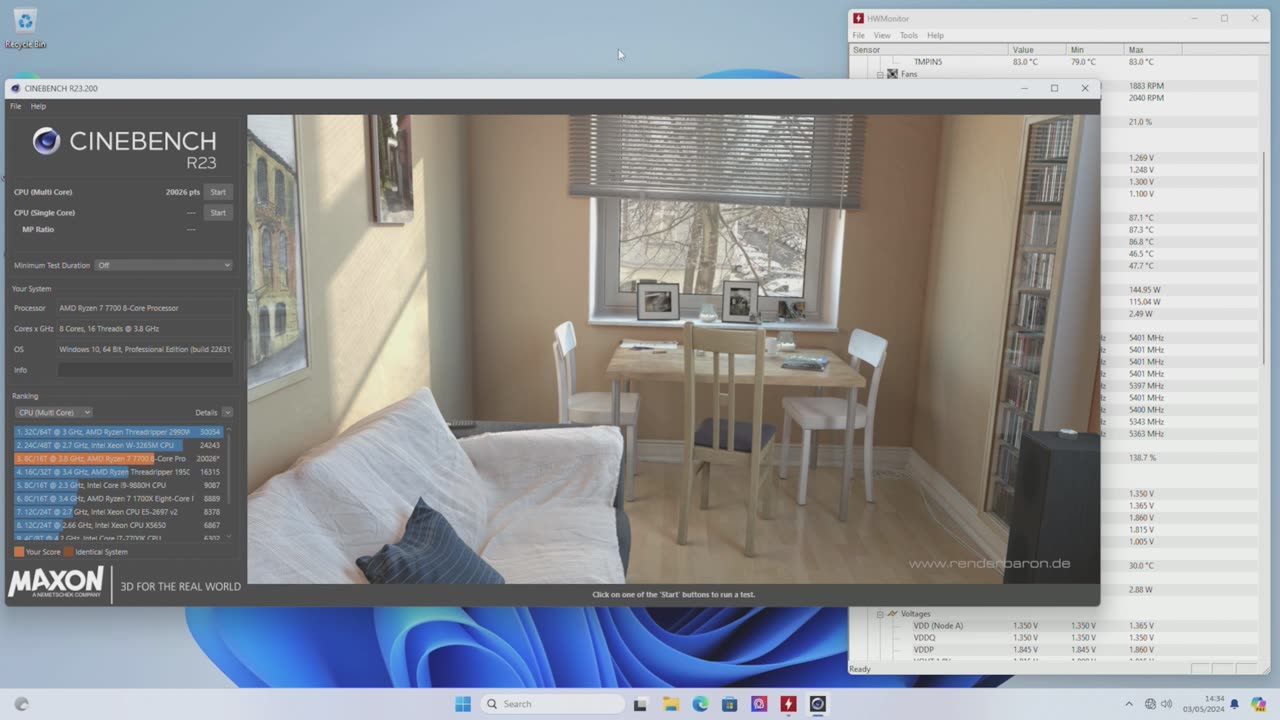1280x720 pixels.
Task: Start the CPU Multi Core test
Action: point(218,192)
